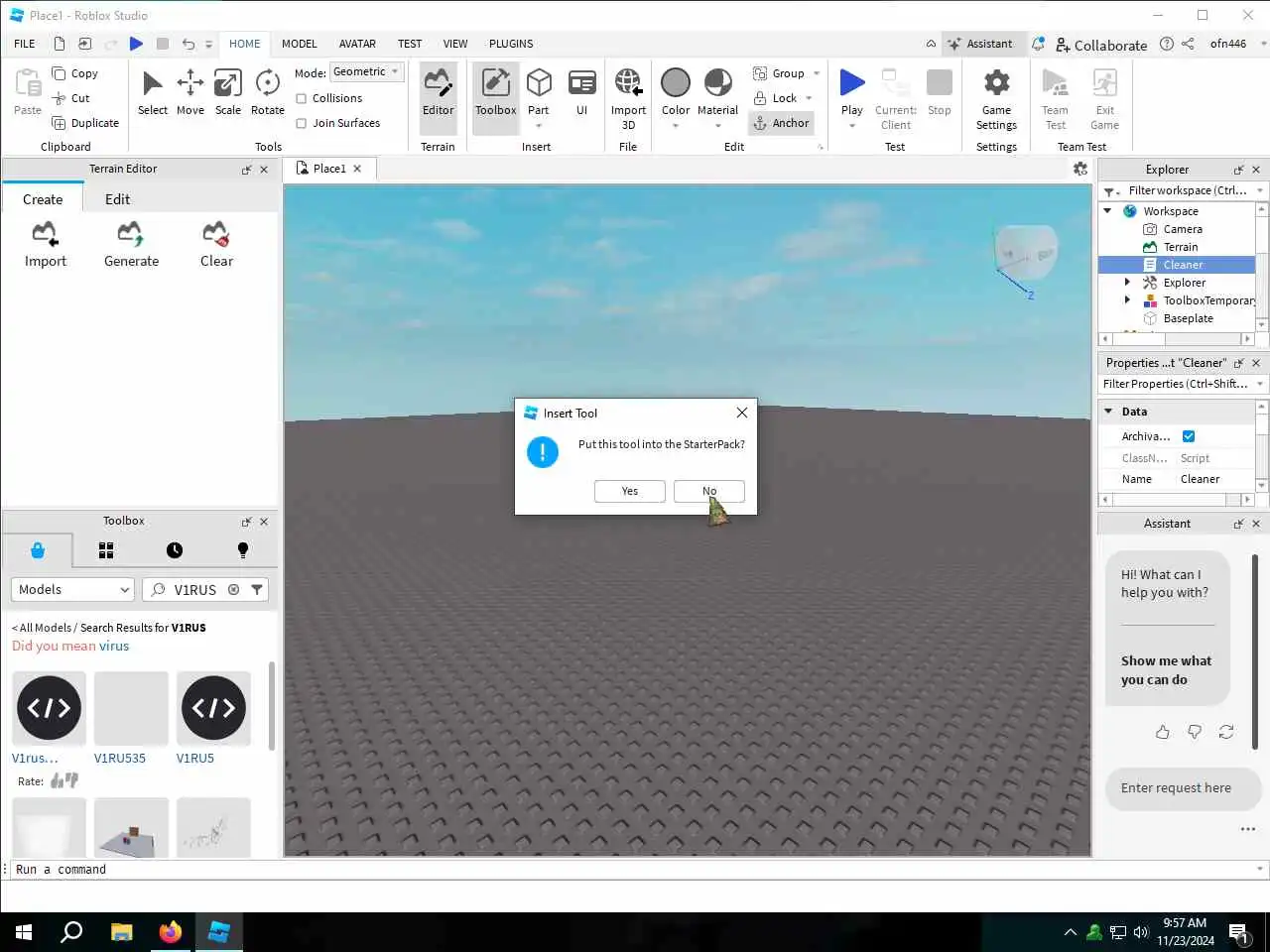
Task: Collapse the Workspace tree node
Action: (x=1108, y=211)
